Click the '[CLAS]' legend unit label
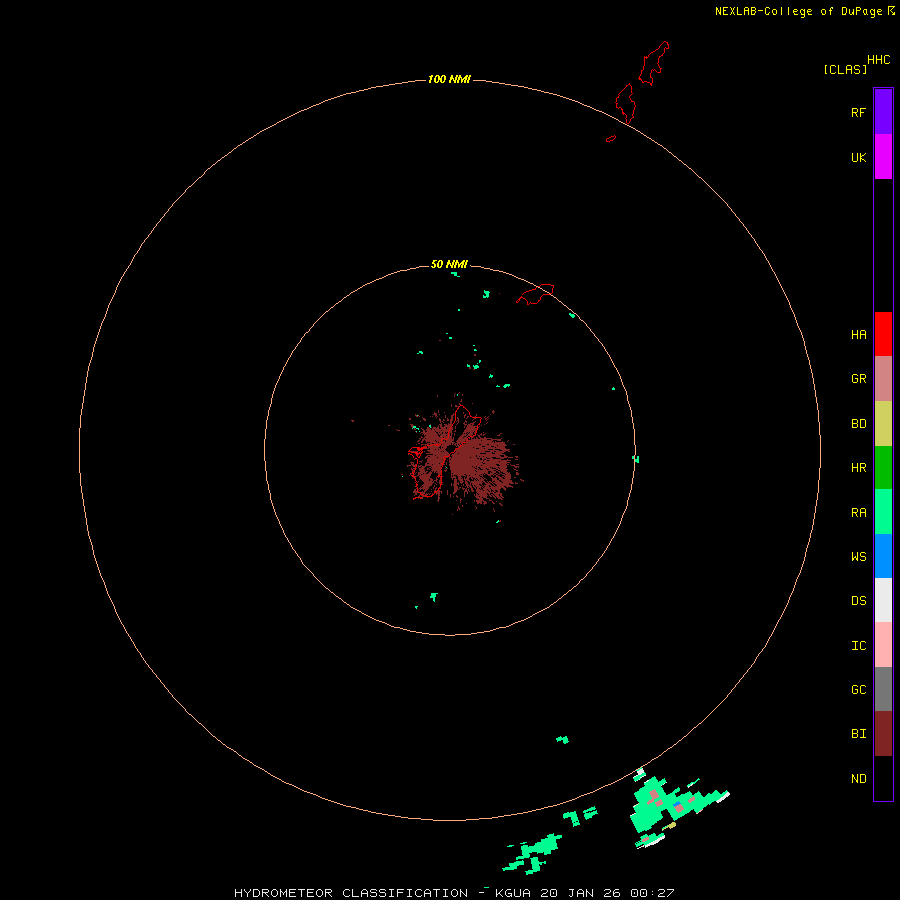 tap(845, 69)
